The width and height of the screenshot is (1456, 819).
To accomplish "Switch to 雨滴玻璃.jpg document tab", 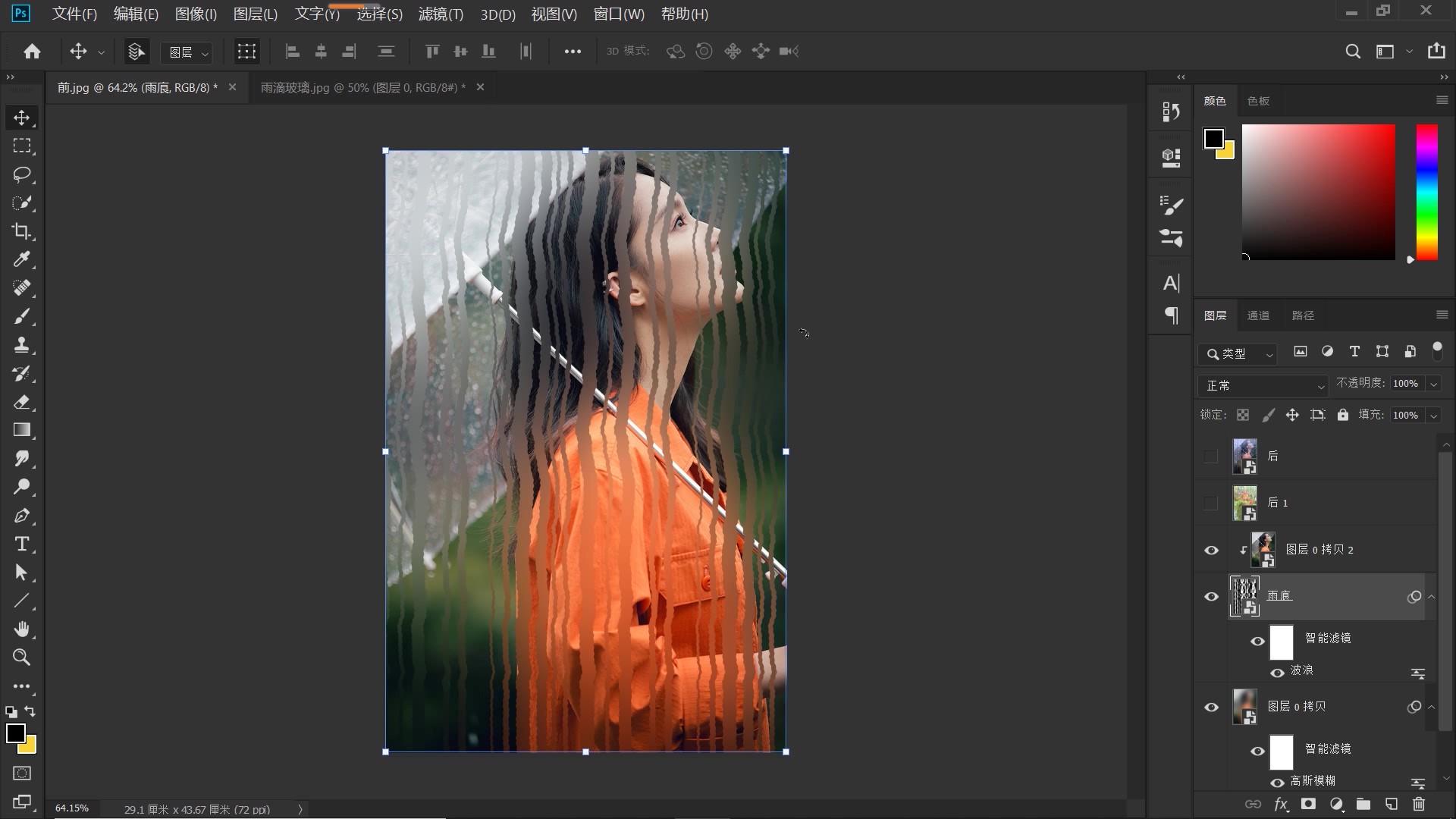I will [362, 88].
